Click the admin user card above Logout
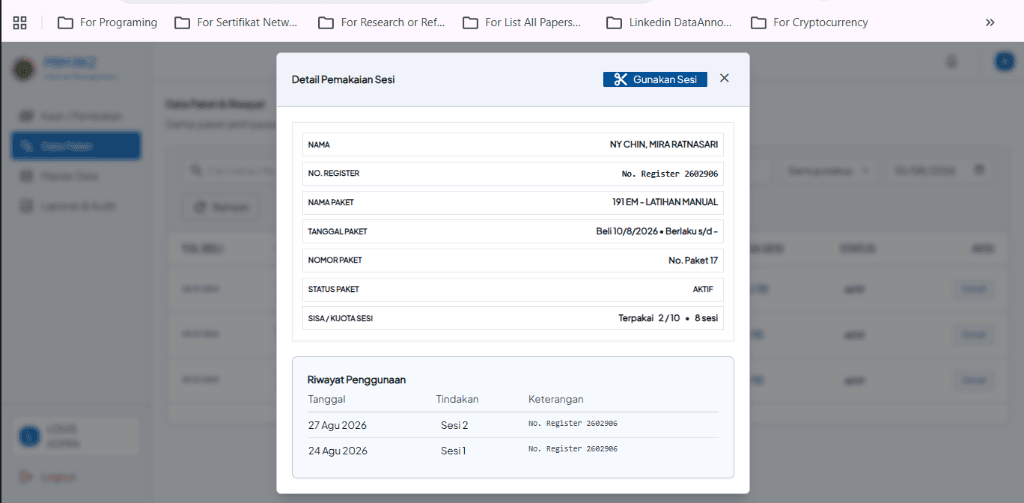 (76, 436)
